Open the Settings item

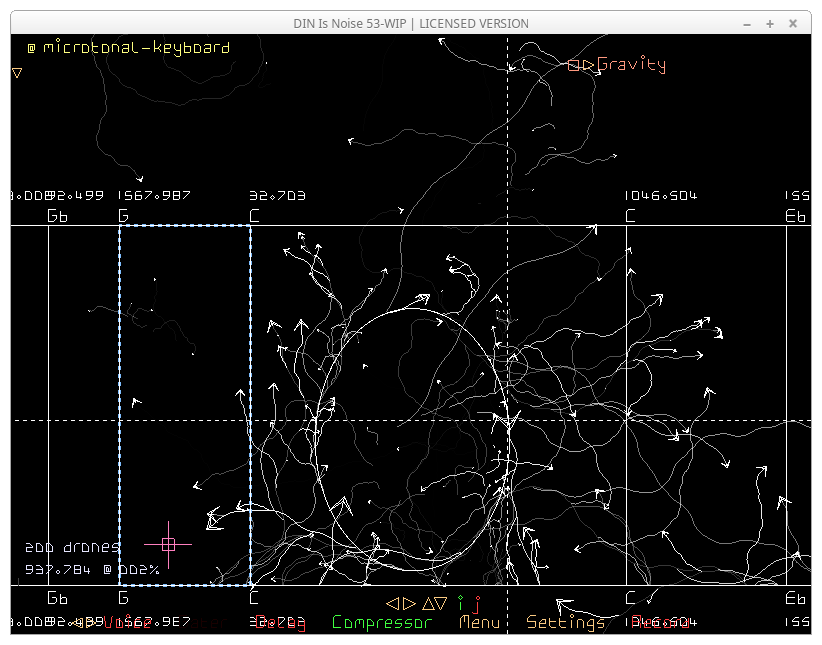[x=565, y=622]
